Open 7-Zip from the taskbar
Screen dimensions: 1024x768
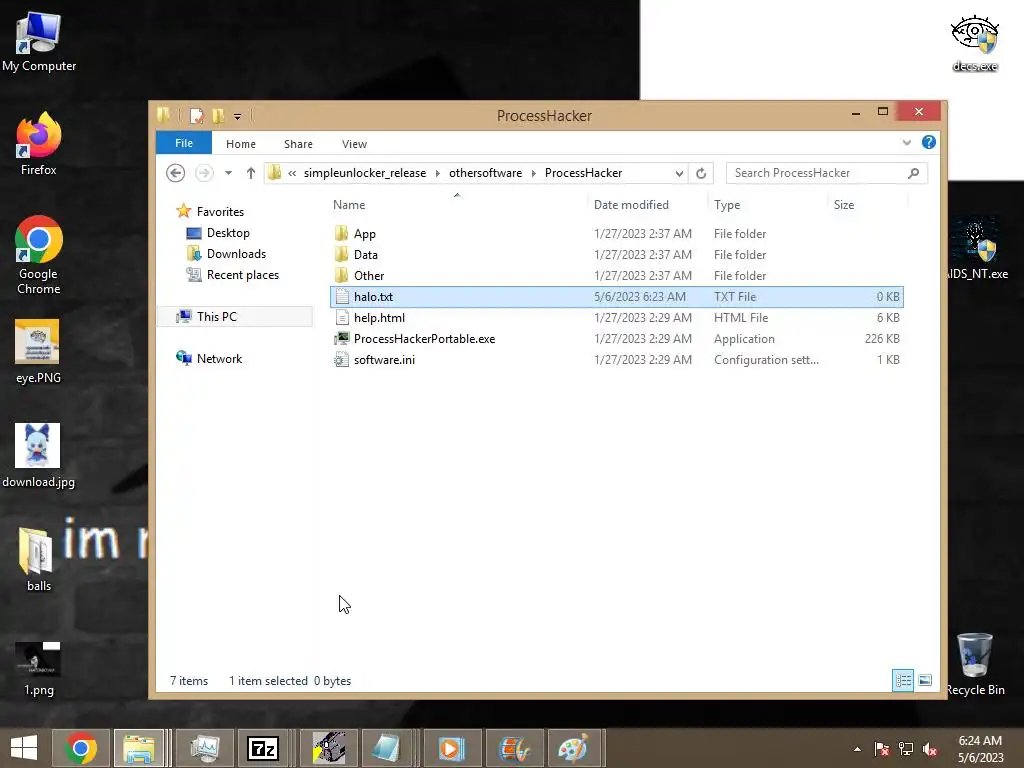[x=263, y=748]
